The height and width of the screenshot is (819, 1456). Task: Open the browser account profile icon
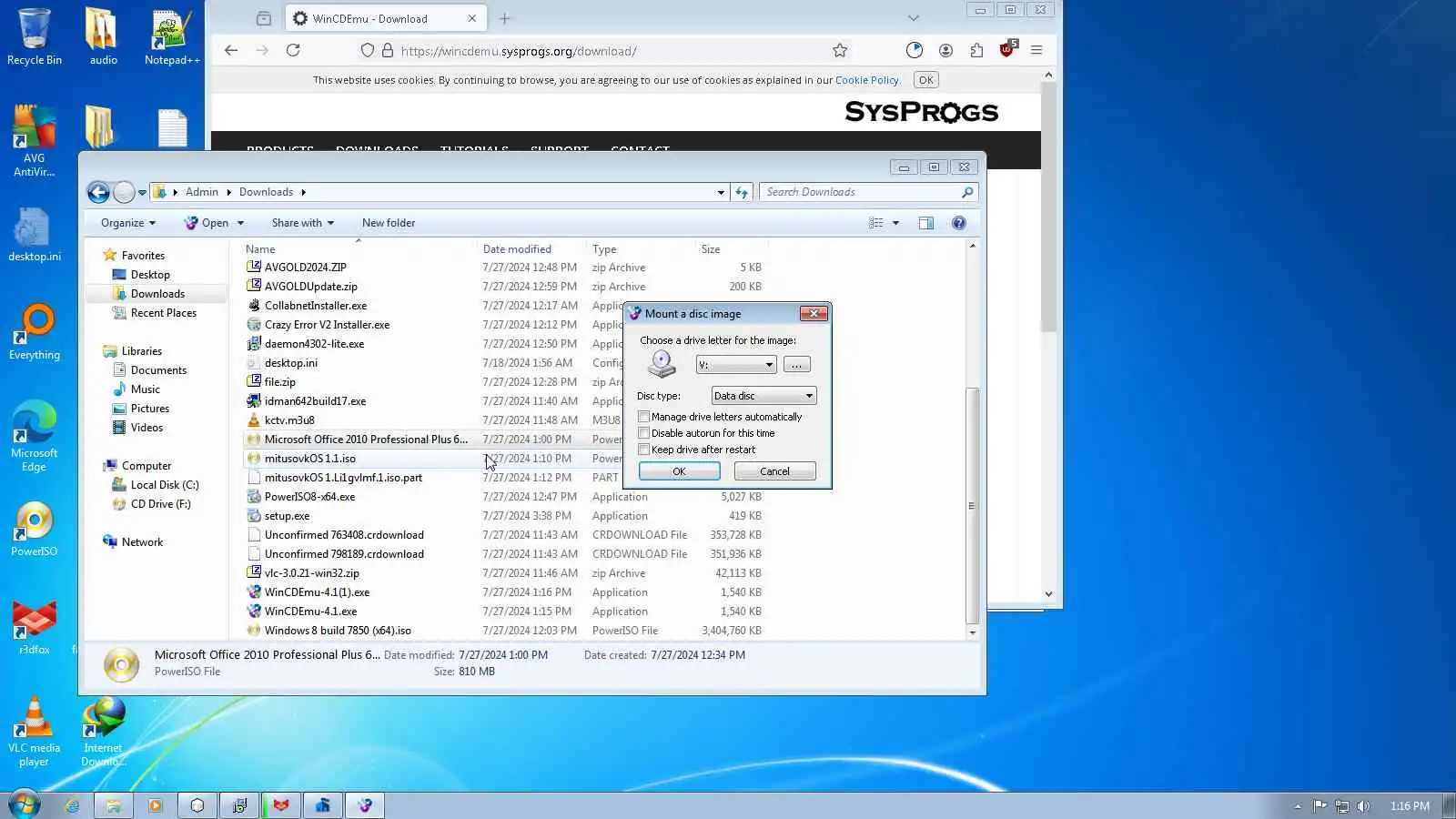946,51
